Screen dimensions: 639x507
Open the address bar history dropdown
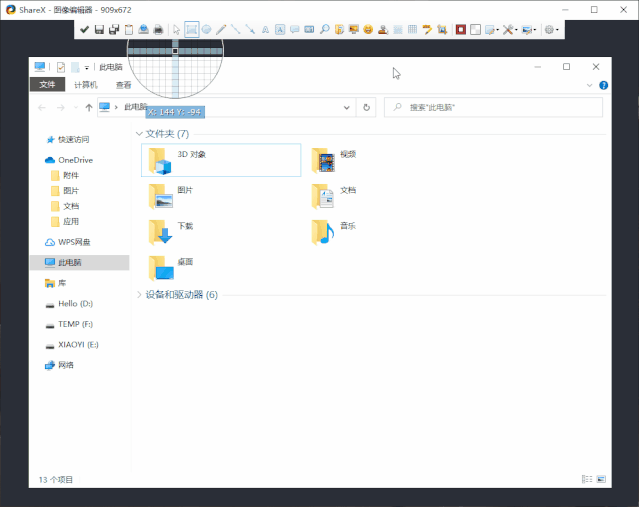346,108
